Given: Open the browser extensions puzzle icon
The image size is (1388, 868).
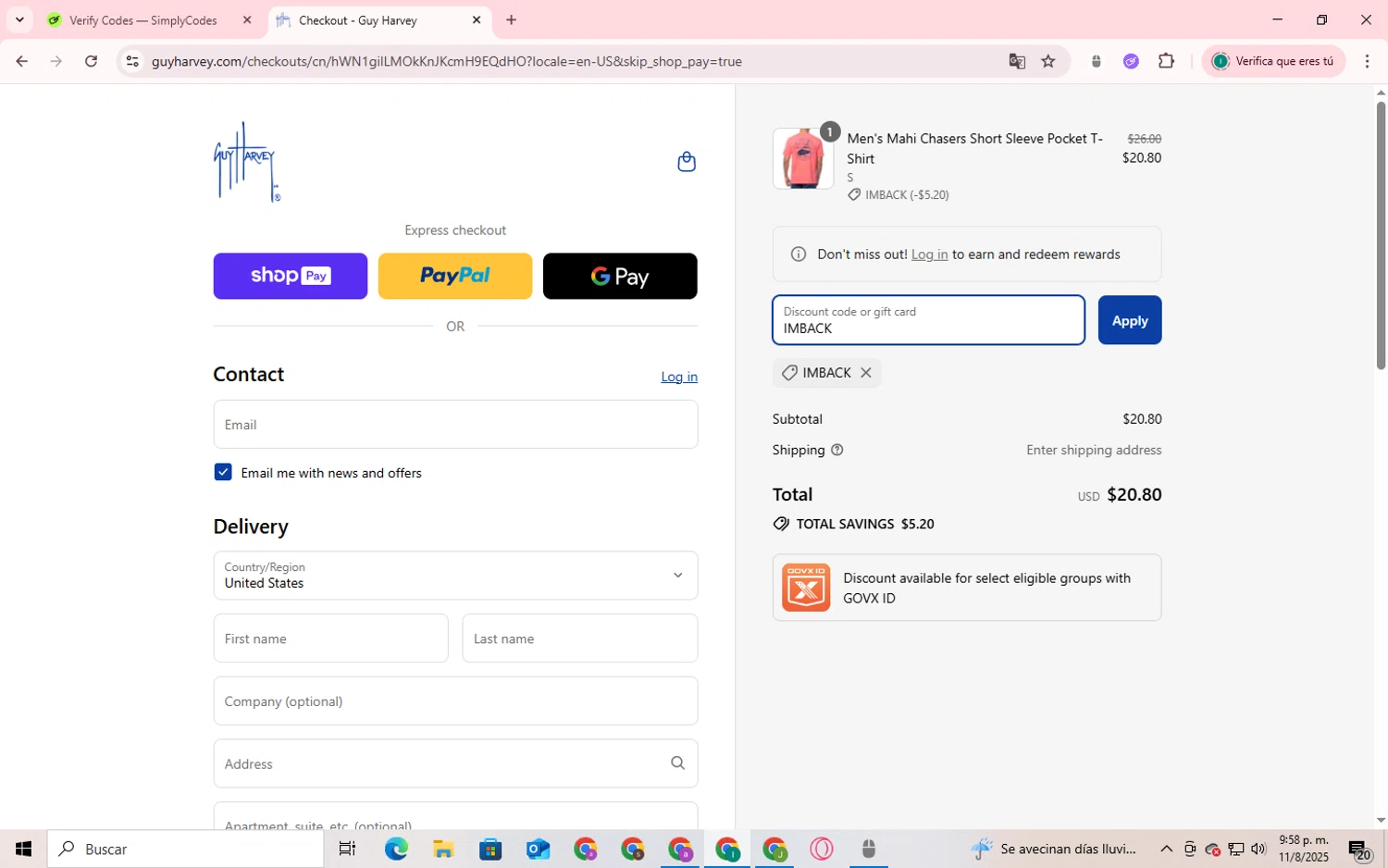Looking at the screenshot, I should [1166, 61].
